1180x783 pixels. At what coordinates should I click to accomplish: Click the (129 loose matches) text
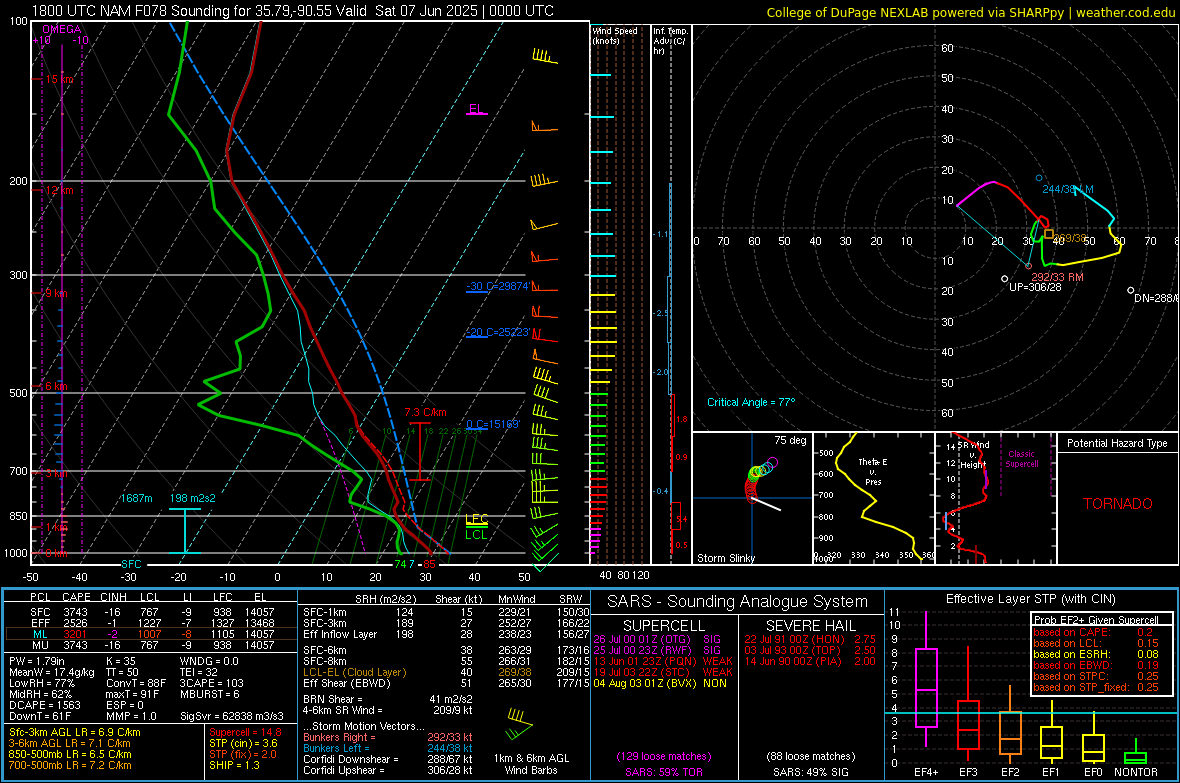coord(664,756)
